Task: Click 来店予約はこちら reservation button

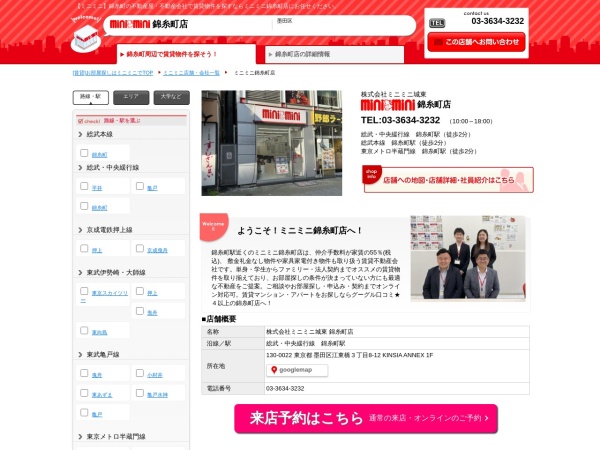Action: tap(366, 419)
